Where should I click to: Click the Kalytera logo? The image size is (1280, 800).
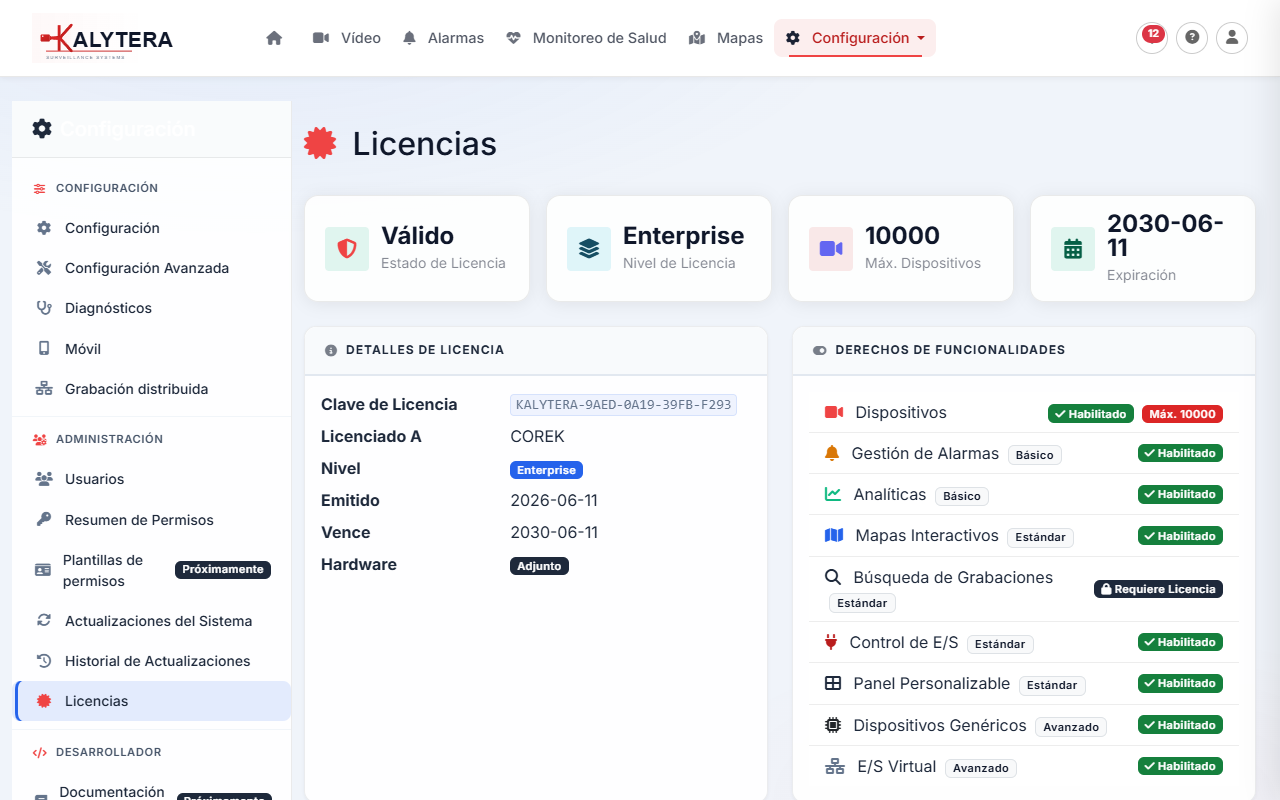click(103, 38)
